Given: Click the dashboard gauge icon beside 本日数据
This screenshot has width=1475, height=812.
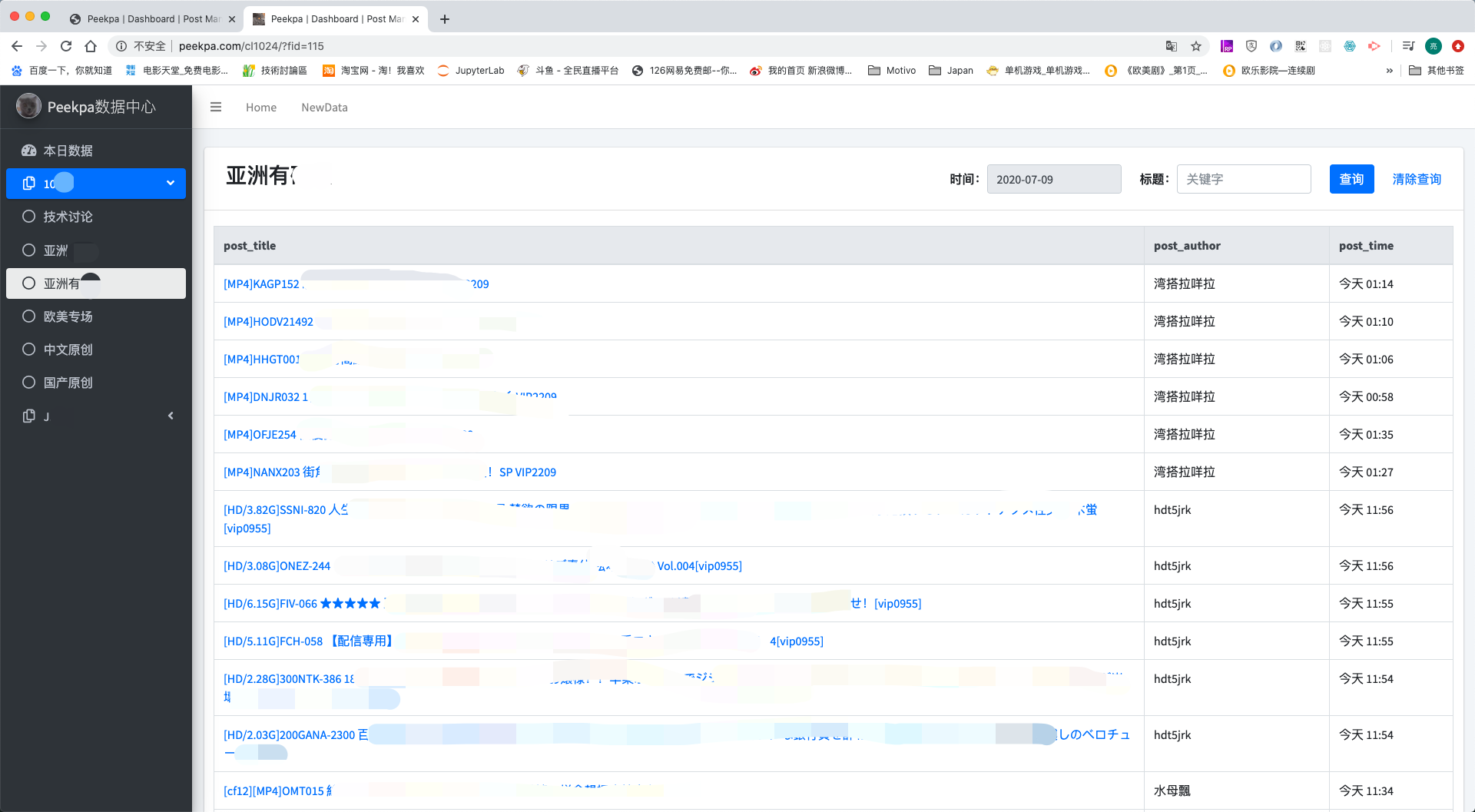Looking at the screenshot, I should (29, 151).
